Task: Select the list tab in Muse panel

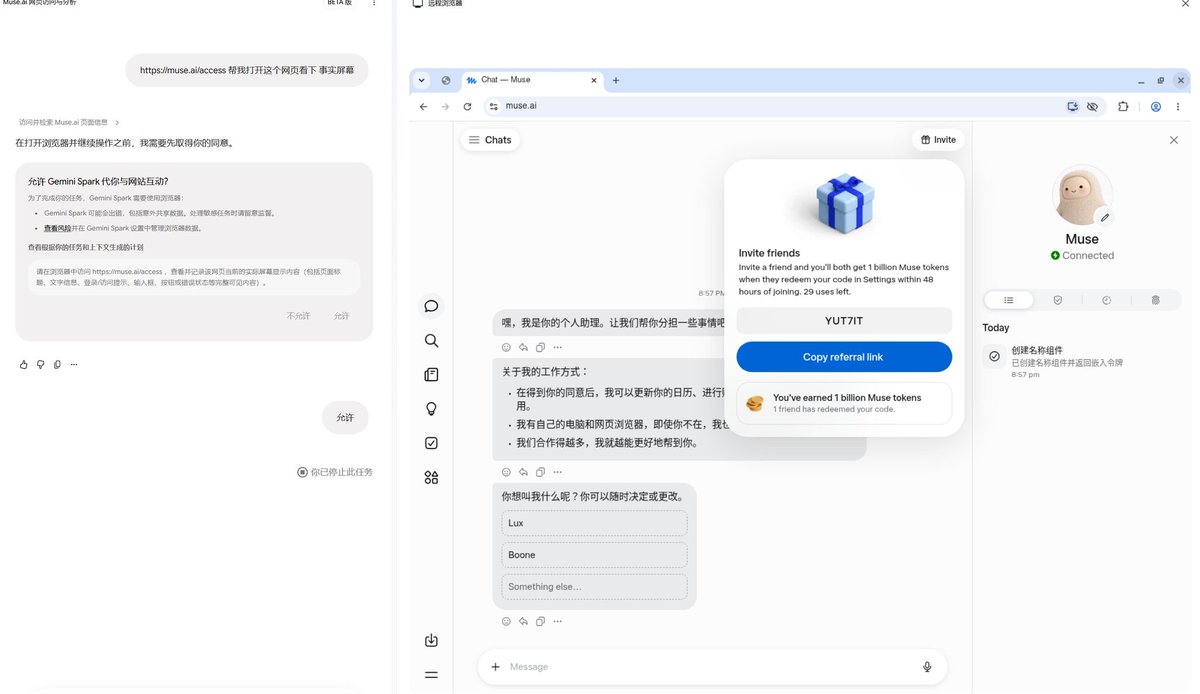Action: [1009, 300]
